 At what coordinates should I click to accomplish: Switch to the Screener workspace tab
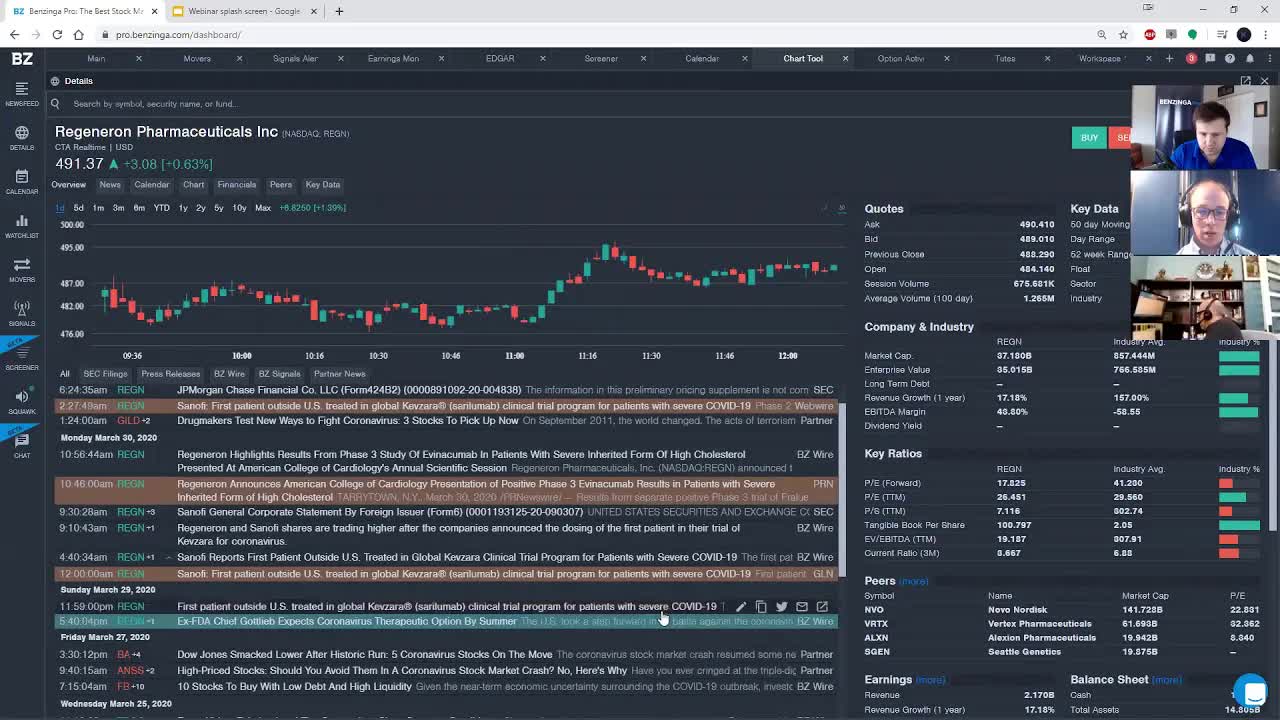coord(601,59)
